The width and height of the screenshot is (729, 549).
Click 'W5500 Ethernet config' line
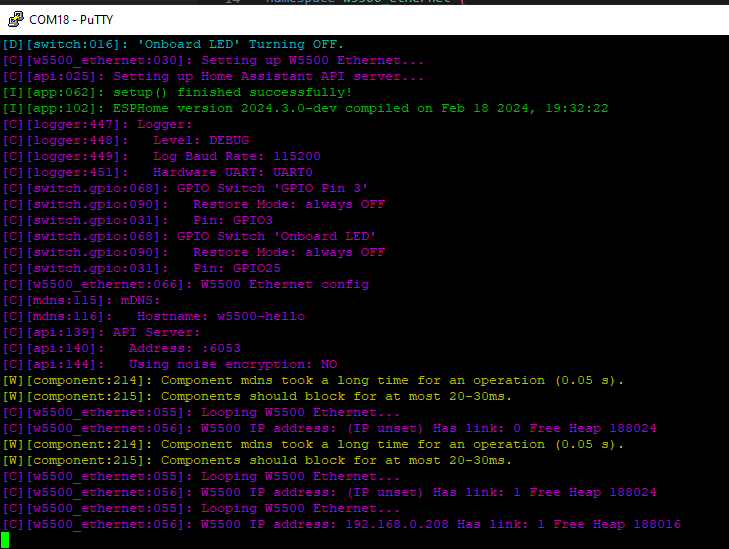[x=186, y=284]
